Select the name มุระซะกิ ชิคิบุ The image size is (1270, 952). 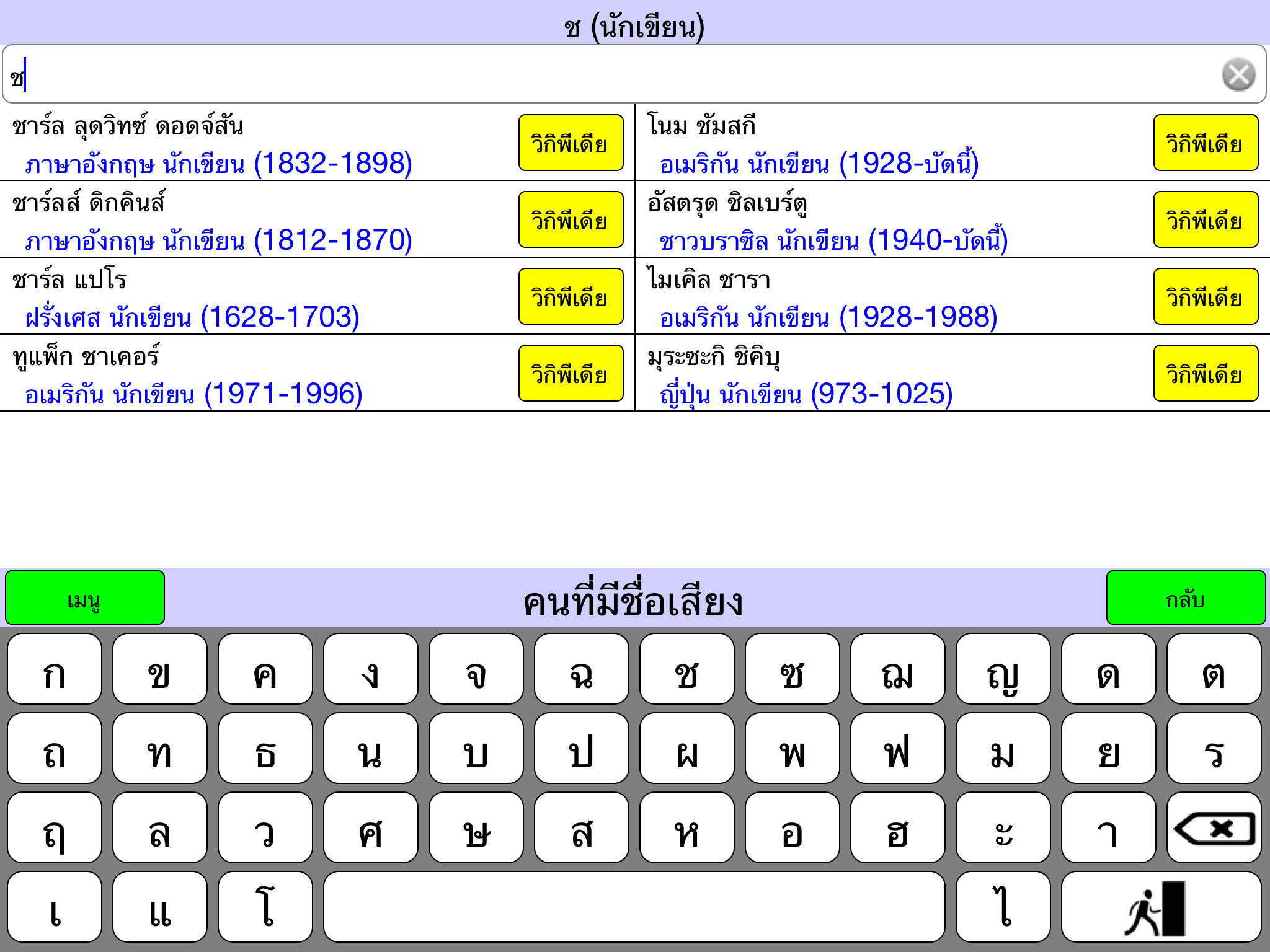(714, 357)
